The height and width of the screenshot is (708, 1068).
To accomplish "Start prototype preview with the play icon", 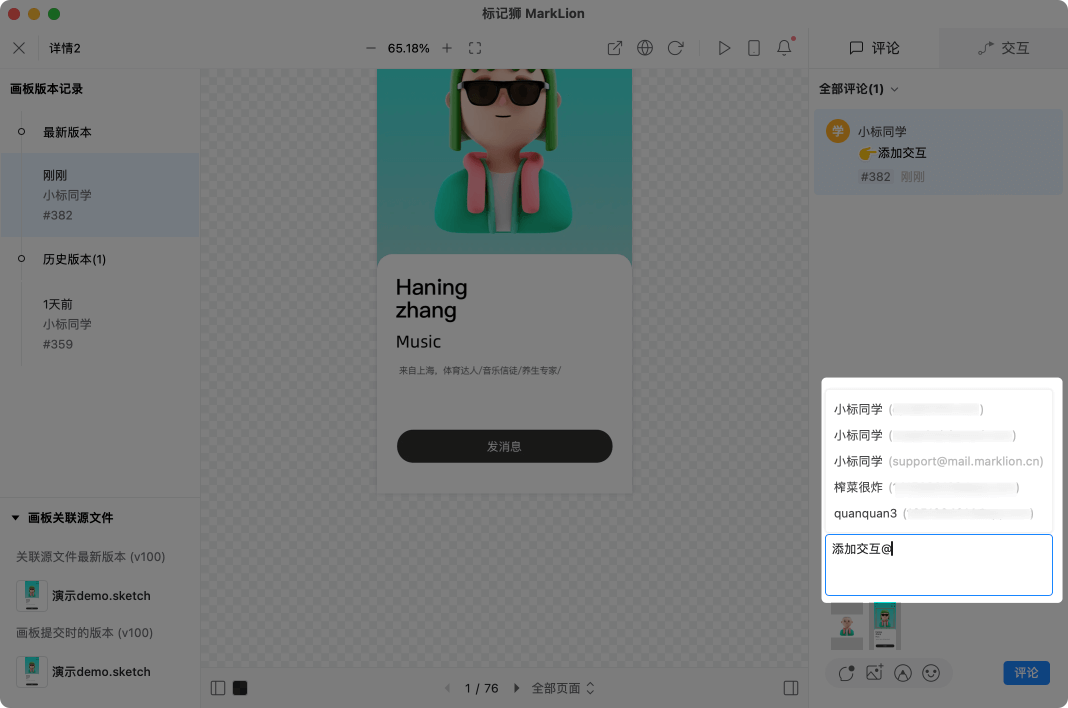I will click(724, 47).
